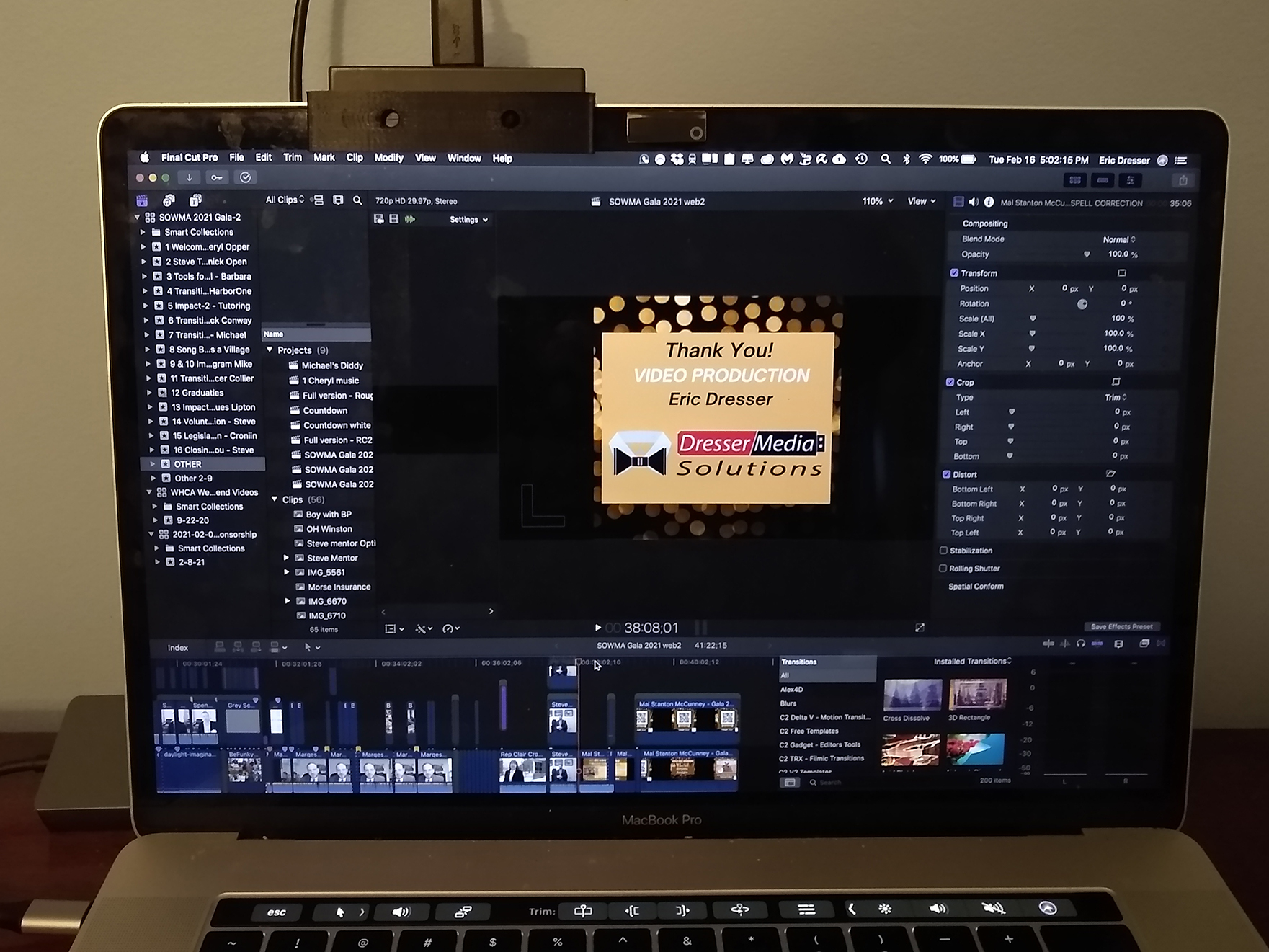
Task: Open the Info inspector icon
Action: pos(989,203)
